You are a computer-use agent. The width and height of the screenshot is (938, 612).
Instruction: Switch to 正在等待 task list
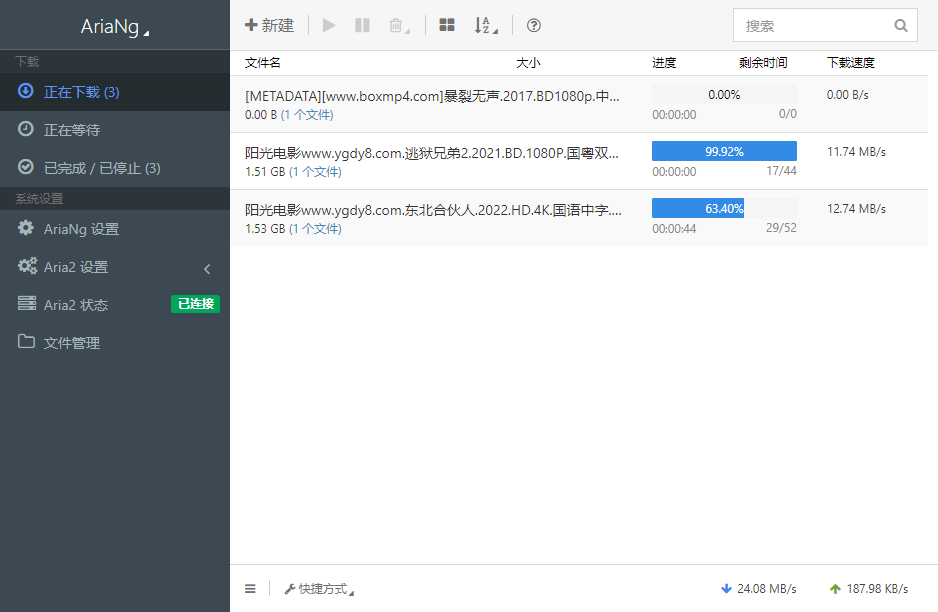click(74, 129)
